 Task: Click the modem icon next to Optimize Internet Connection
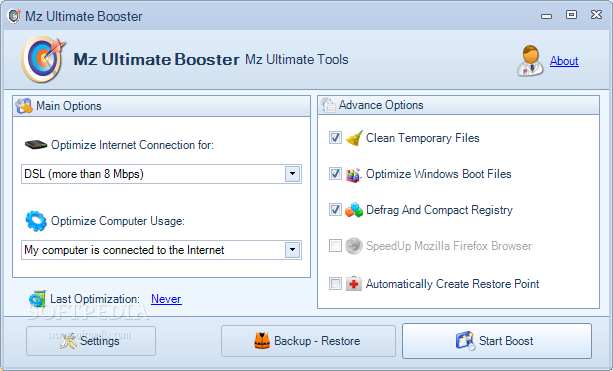coord(36,145)
